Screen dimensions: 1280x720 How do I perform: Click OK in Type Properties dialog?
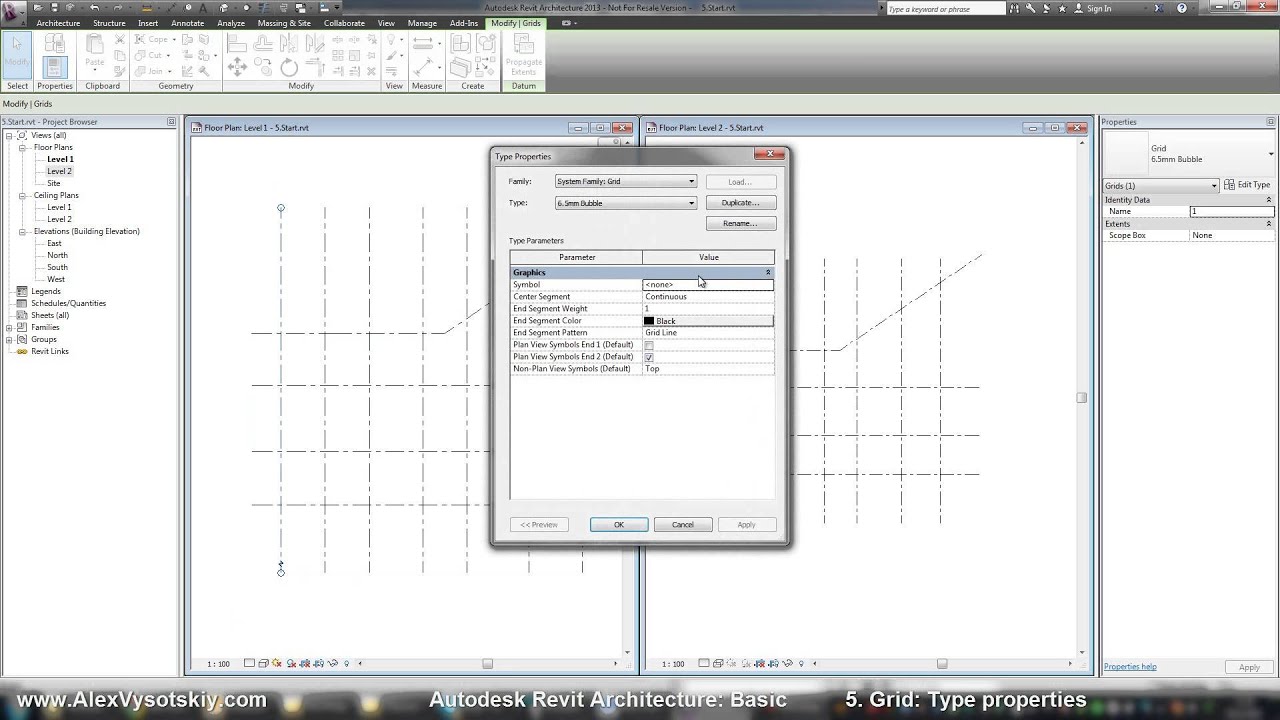coord(619,525)
